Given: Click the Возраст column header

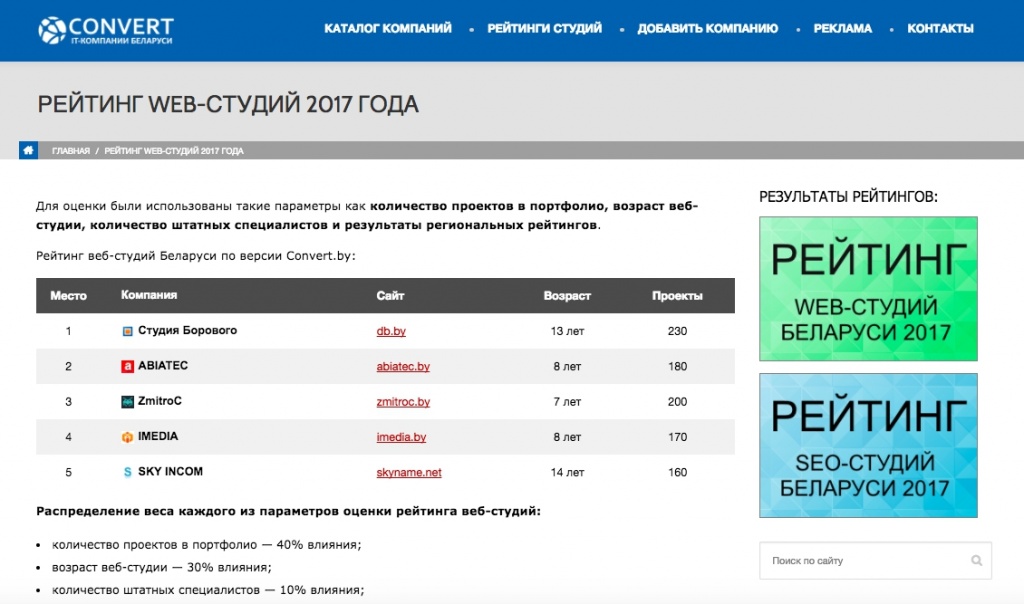Looking at the screenshot, I should pos(567,296).
